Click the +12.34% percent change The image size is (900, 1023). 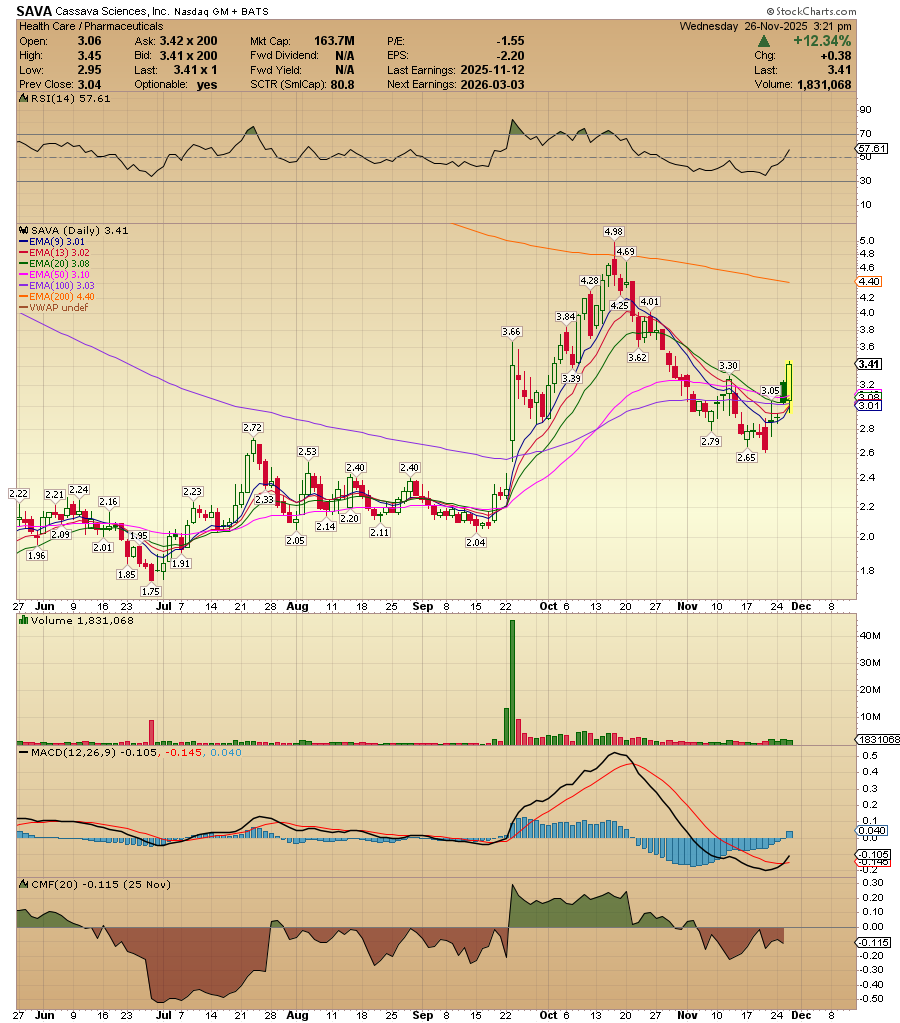(822, 41)
